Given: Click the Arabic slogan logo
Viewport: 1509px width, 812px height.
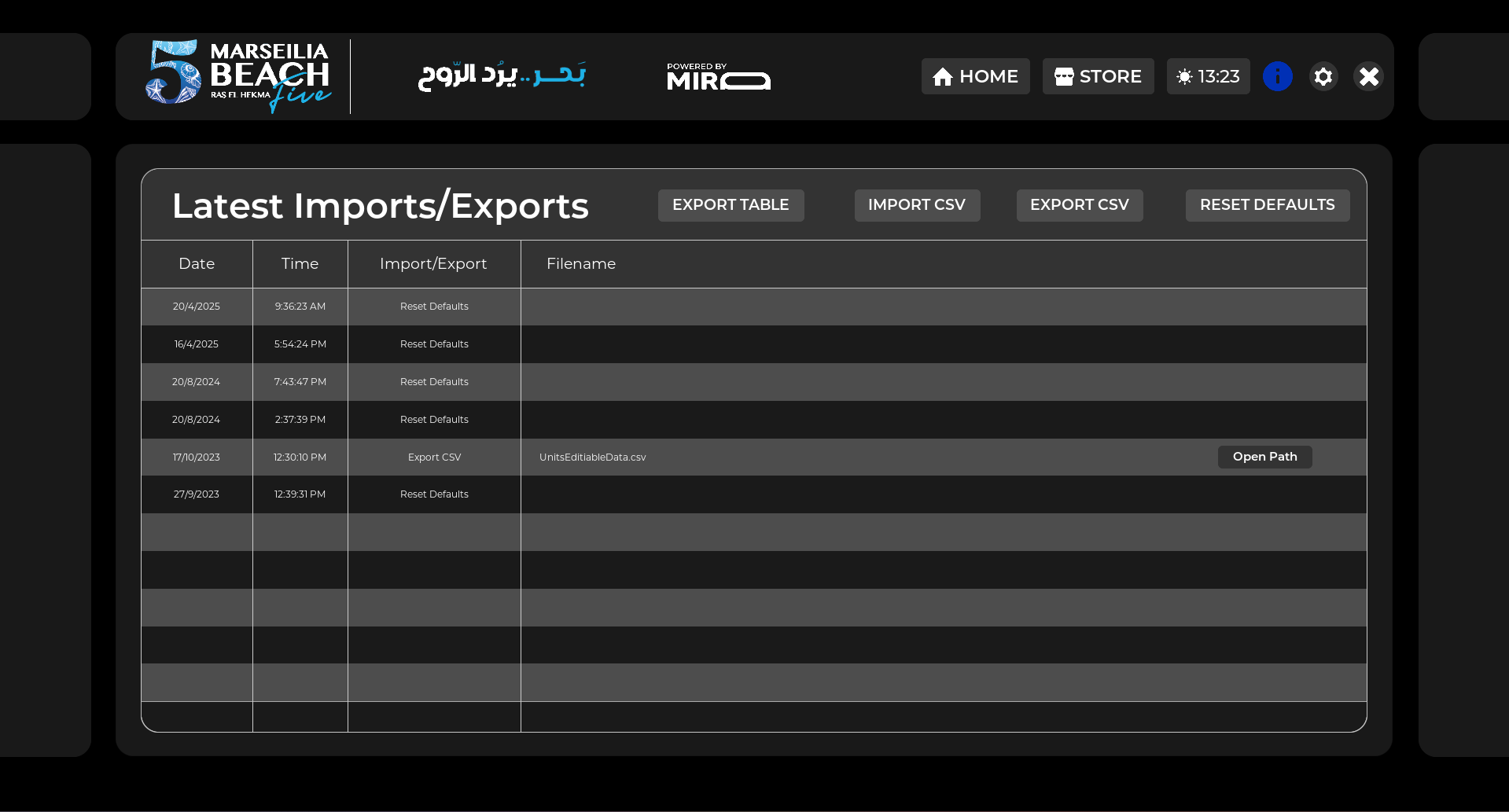Looking at the screenshot, I should click(x=502, y=76).
